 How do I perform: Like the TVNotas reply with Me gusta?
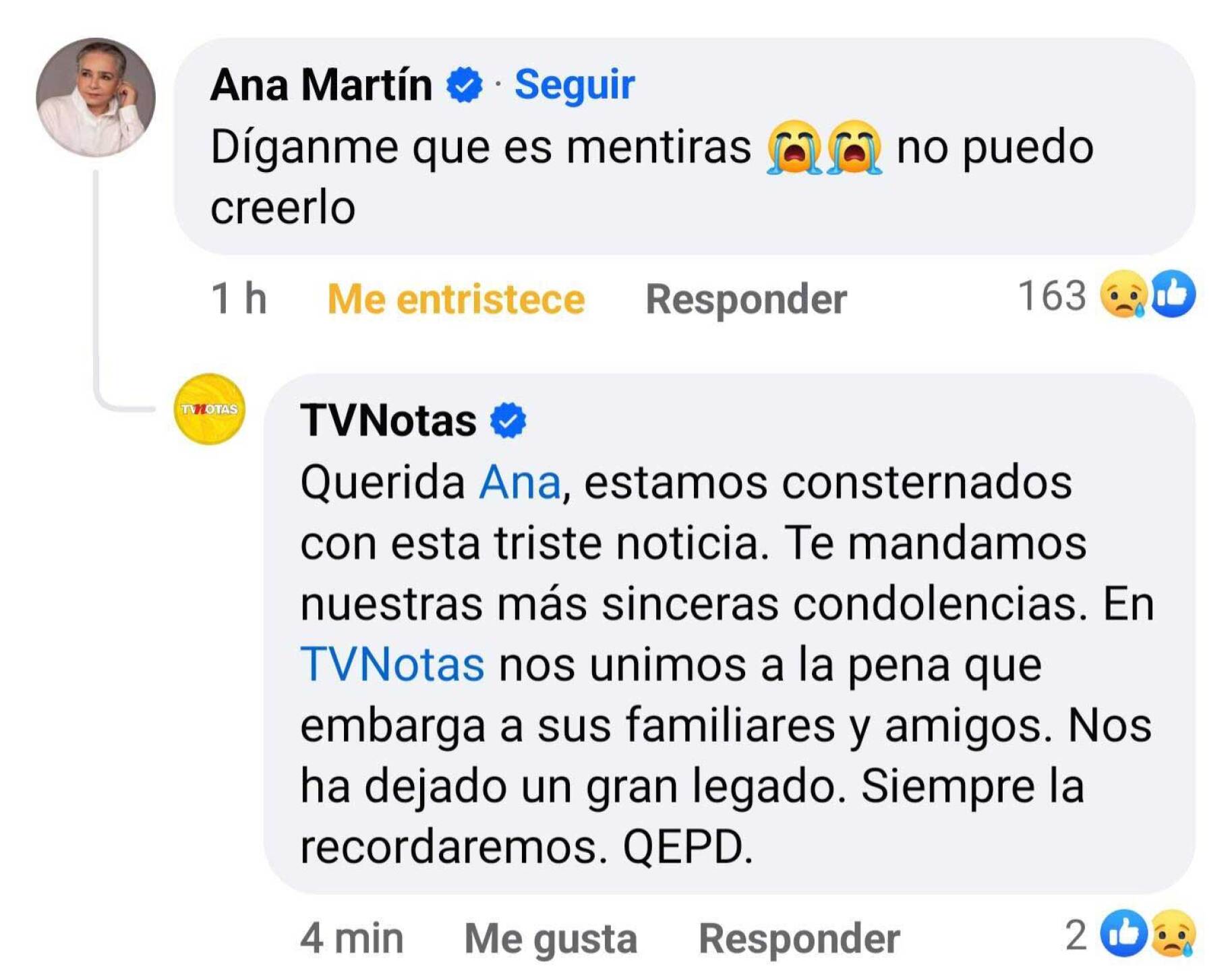click(550, 938)
